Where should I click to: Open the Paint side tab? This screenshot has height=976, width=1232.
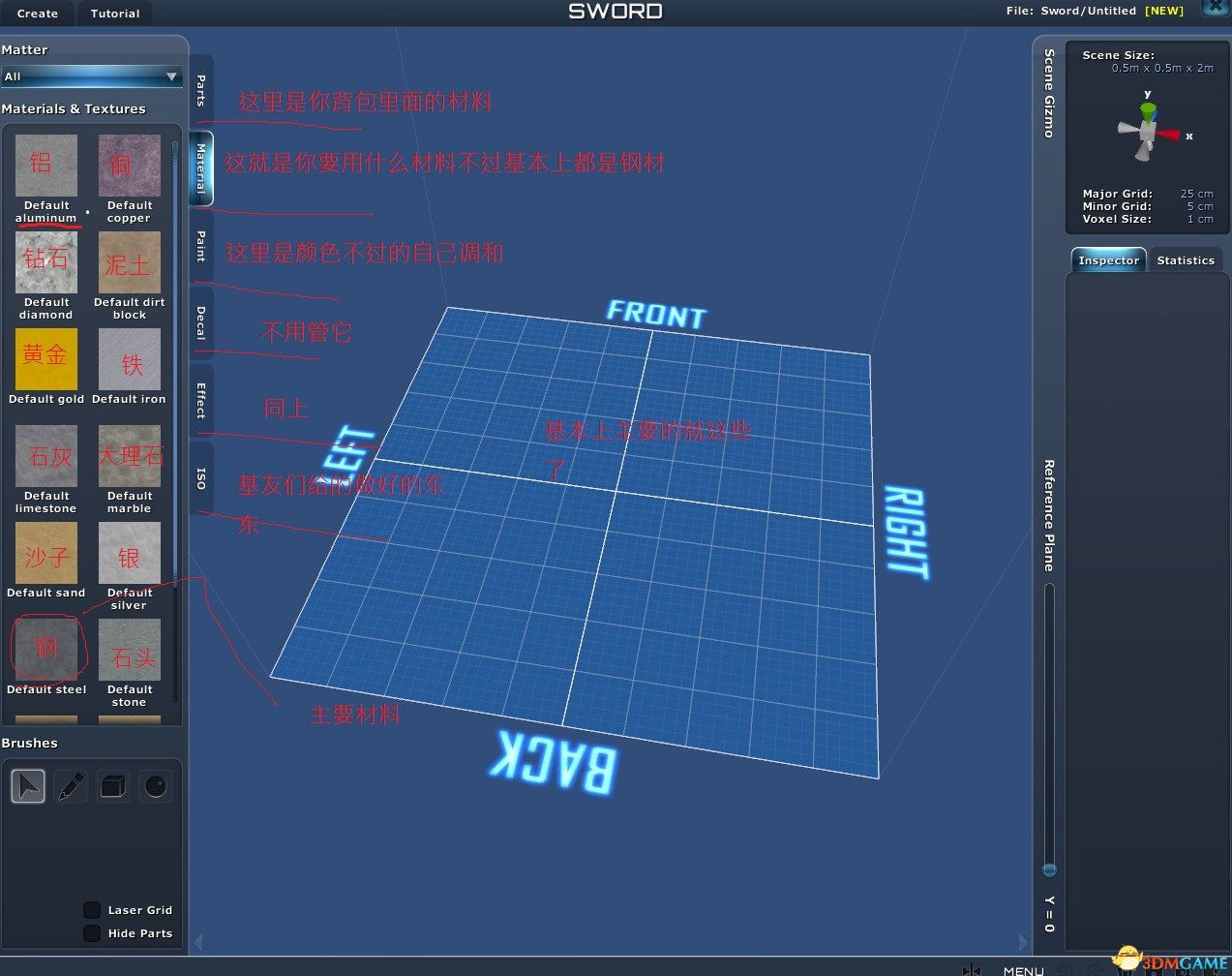click(x=201, y=246)
